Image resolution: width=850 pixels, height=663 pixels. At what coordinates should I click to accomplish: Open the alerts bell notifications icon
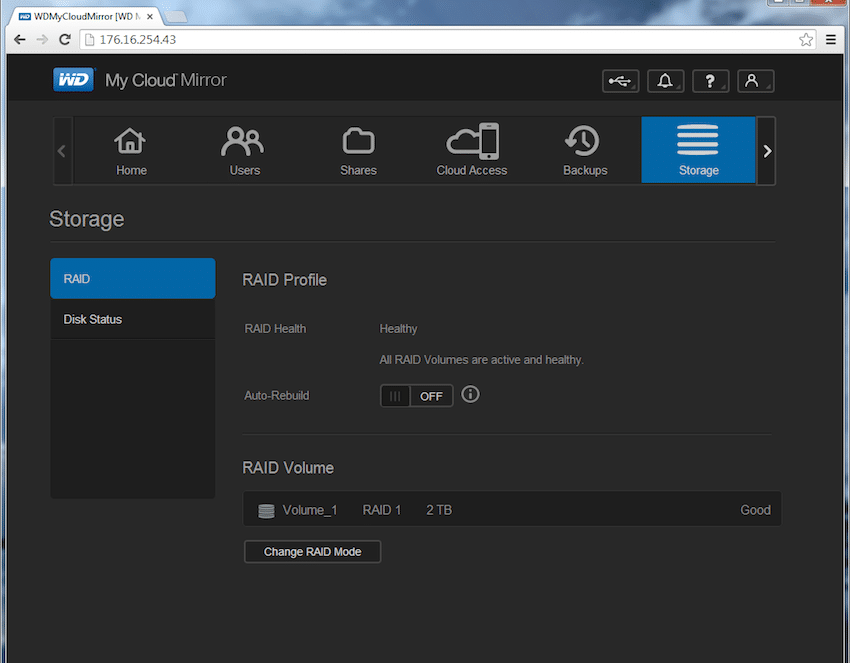(665, 81)
